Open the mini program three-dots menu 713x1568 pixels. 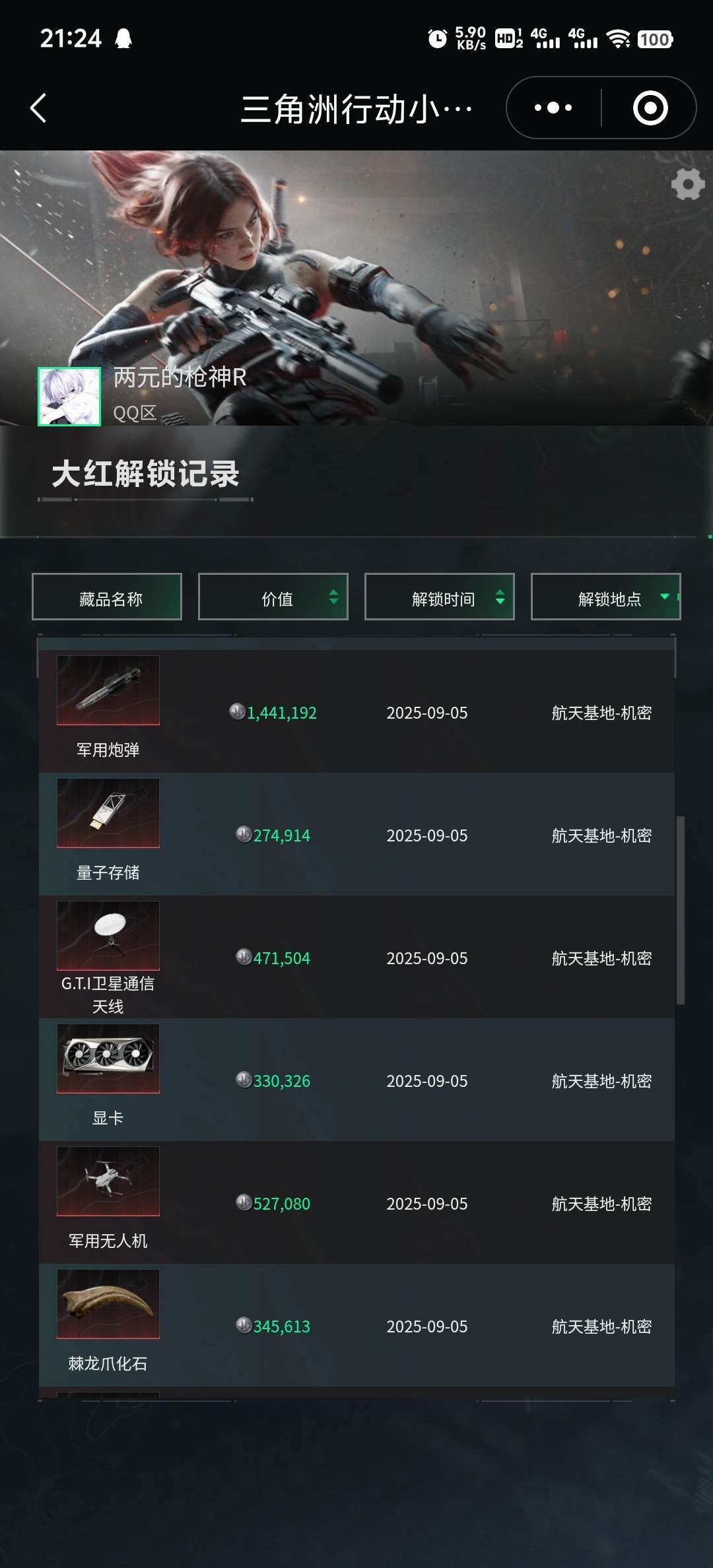coord(553,108)
